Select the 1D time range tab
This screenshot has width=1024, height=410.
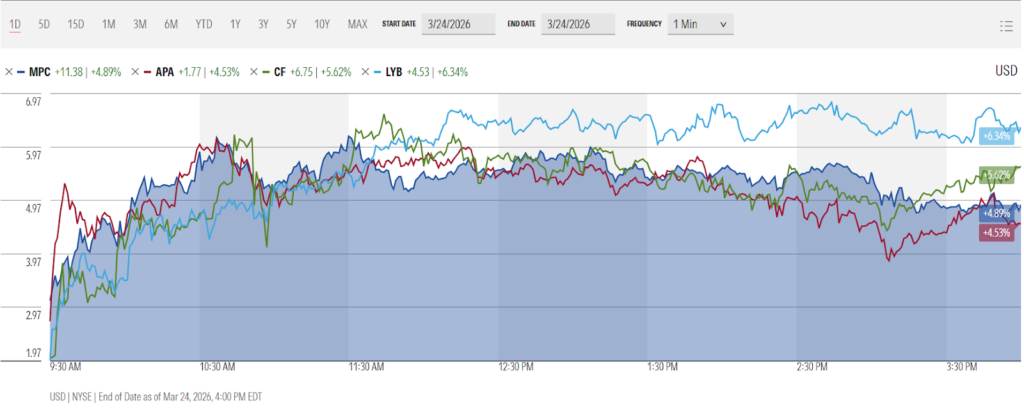point(15,23)
